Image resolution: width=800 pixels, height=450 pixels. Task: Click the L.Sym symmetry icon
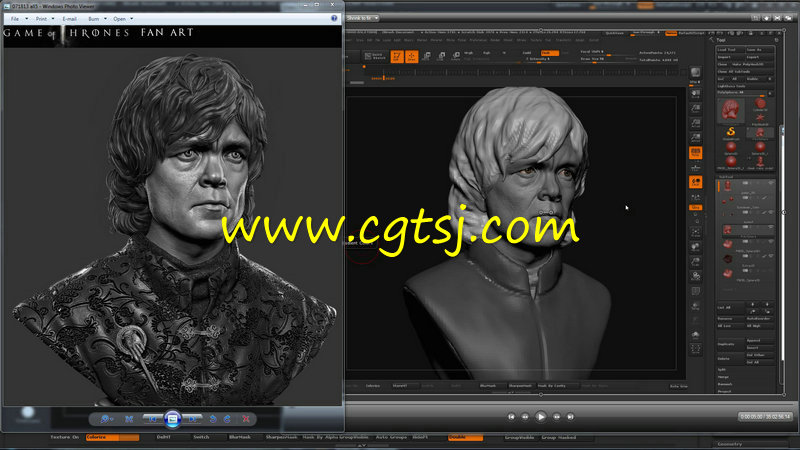695,197
